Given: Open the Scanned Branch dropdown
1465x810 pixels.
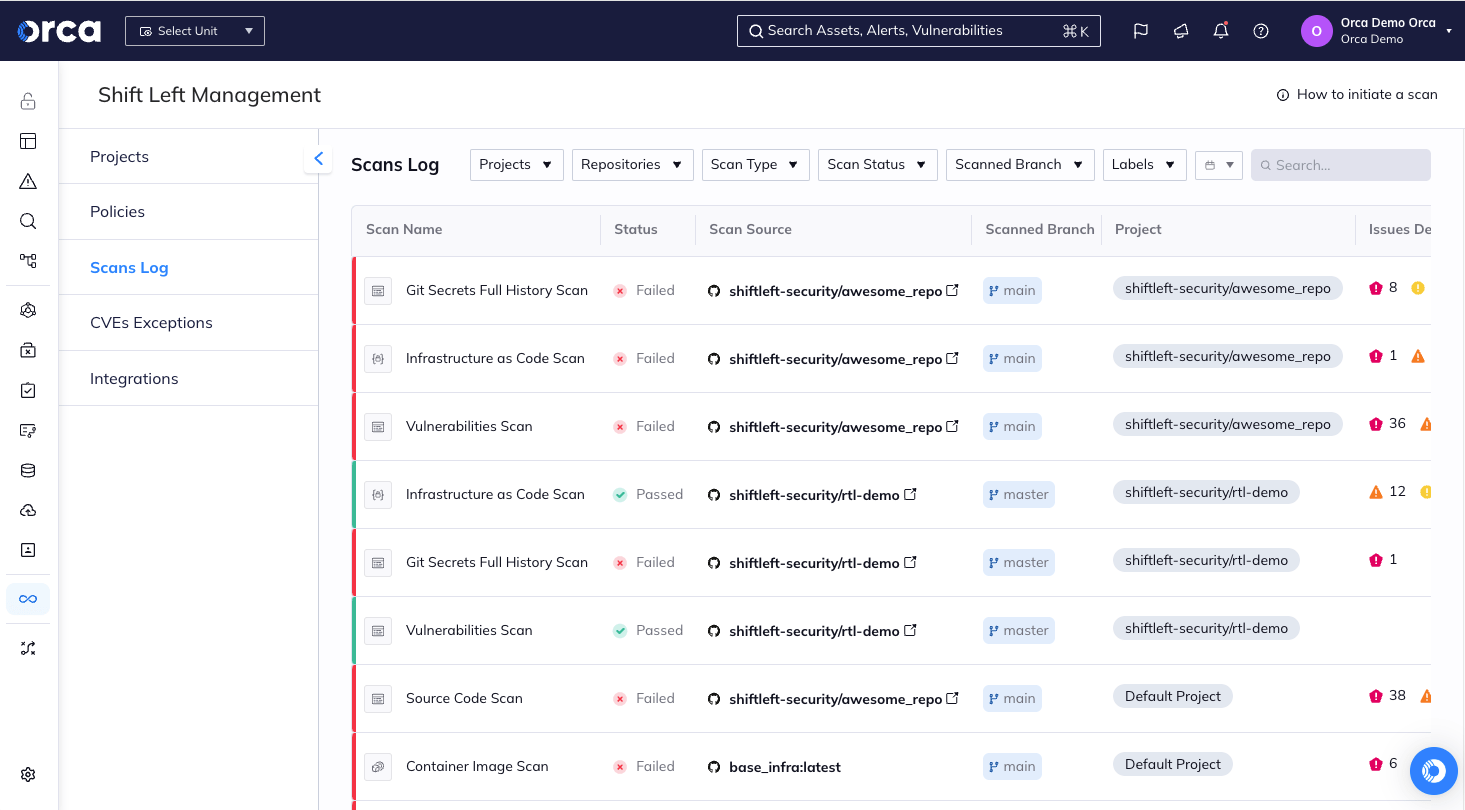Looking at the screenshot, I should point(1019,164).
